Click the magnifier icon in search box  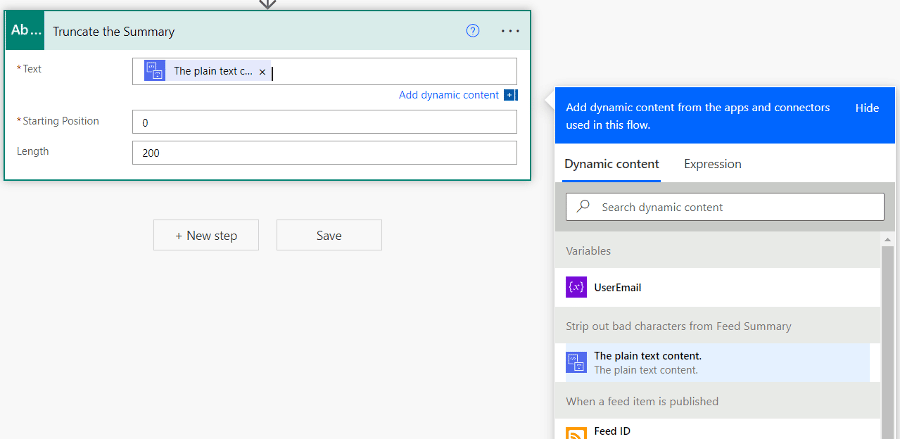point(583,207)
